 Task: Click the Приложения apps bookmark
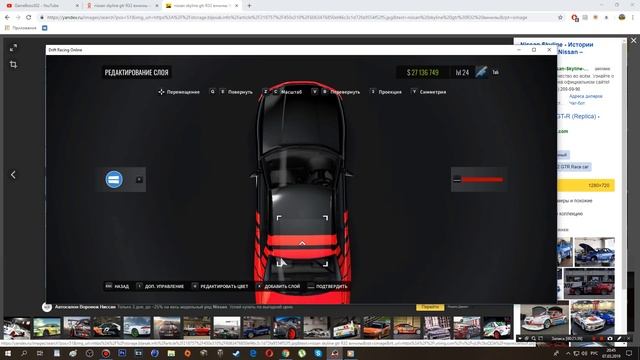tap(20, 28)
